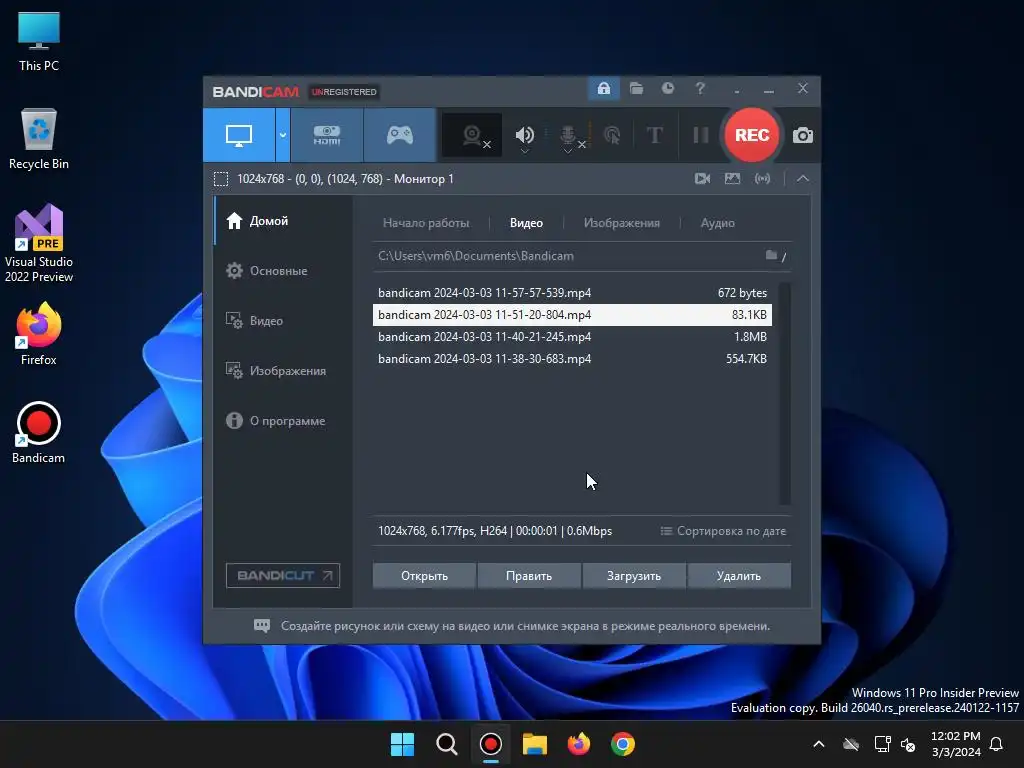Select Screen Recording mode in Bandicam

pyautogui.click(x=239, y=135)
